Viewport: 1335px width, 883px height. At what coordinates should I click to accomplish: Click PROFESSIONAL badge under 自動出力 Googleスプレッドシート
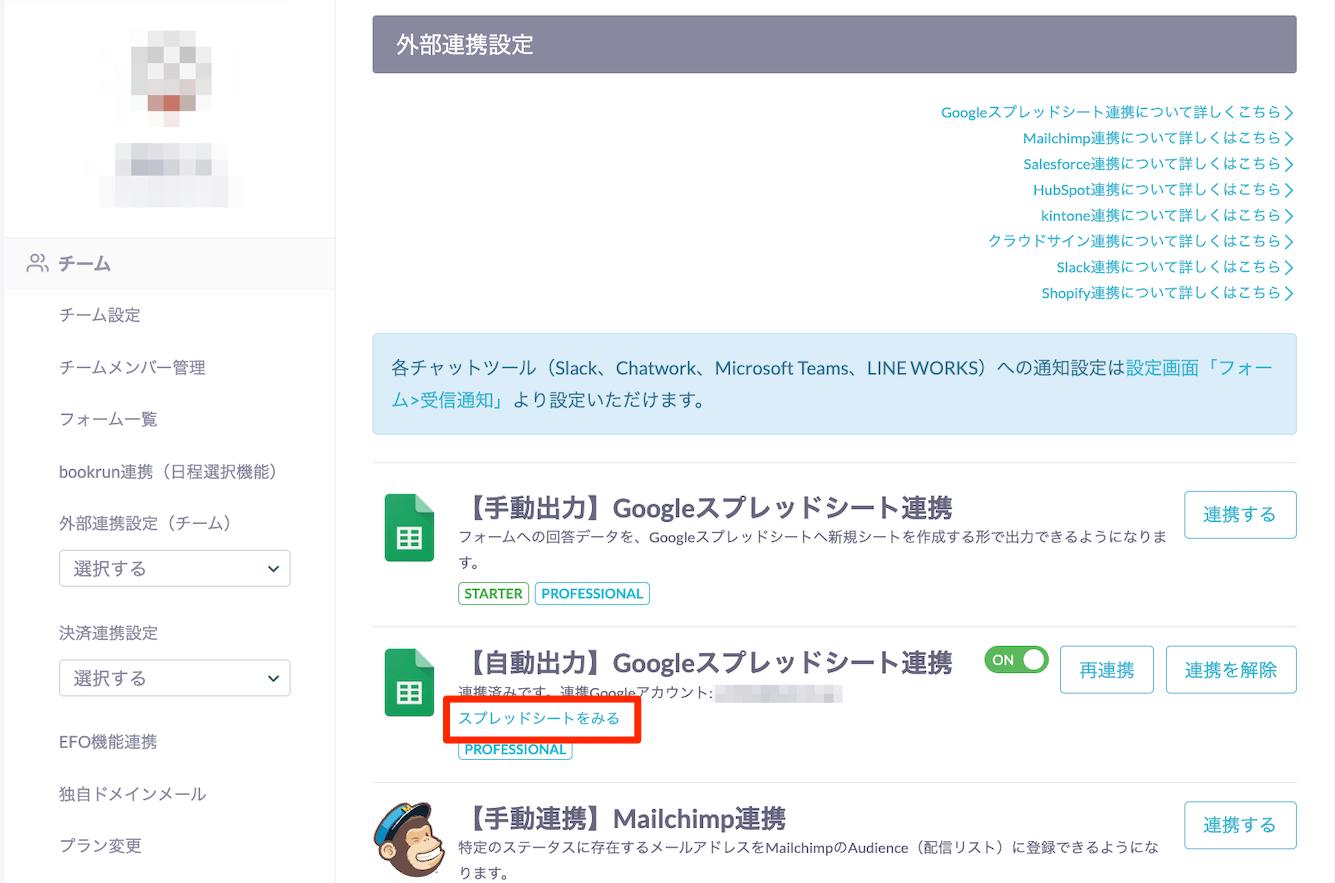click(x=515, y=750)
